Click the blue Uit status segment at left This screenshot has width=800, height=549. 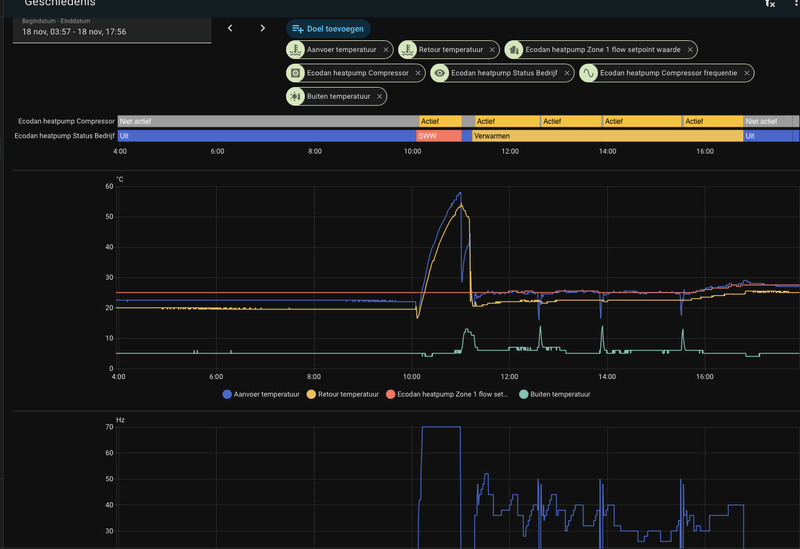pyautogui.click(x=267, y=136)
